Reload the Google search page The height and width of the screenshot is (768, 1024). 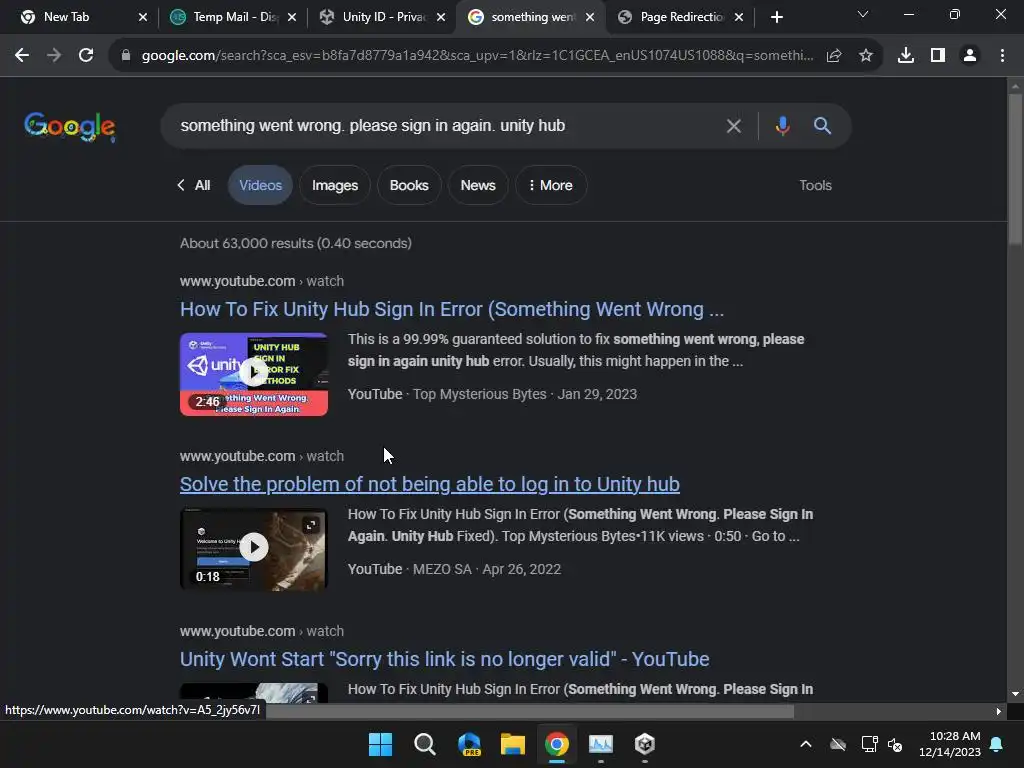[86, 56]
